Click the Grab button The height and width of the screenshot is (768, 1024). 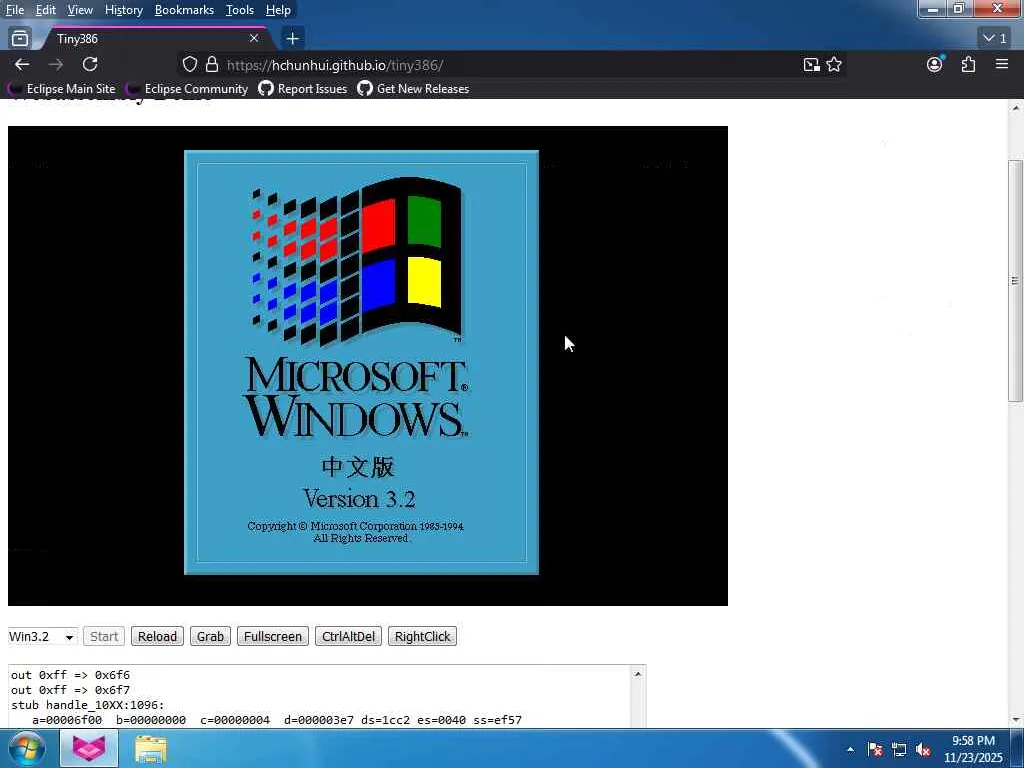tap(210, 637)
